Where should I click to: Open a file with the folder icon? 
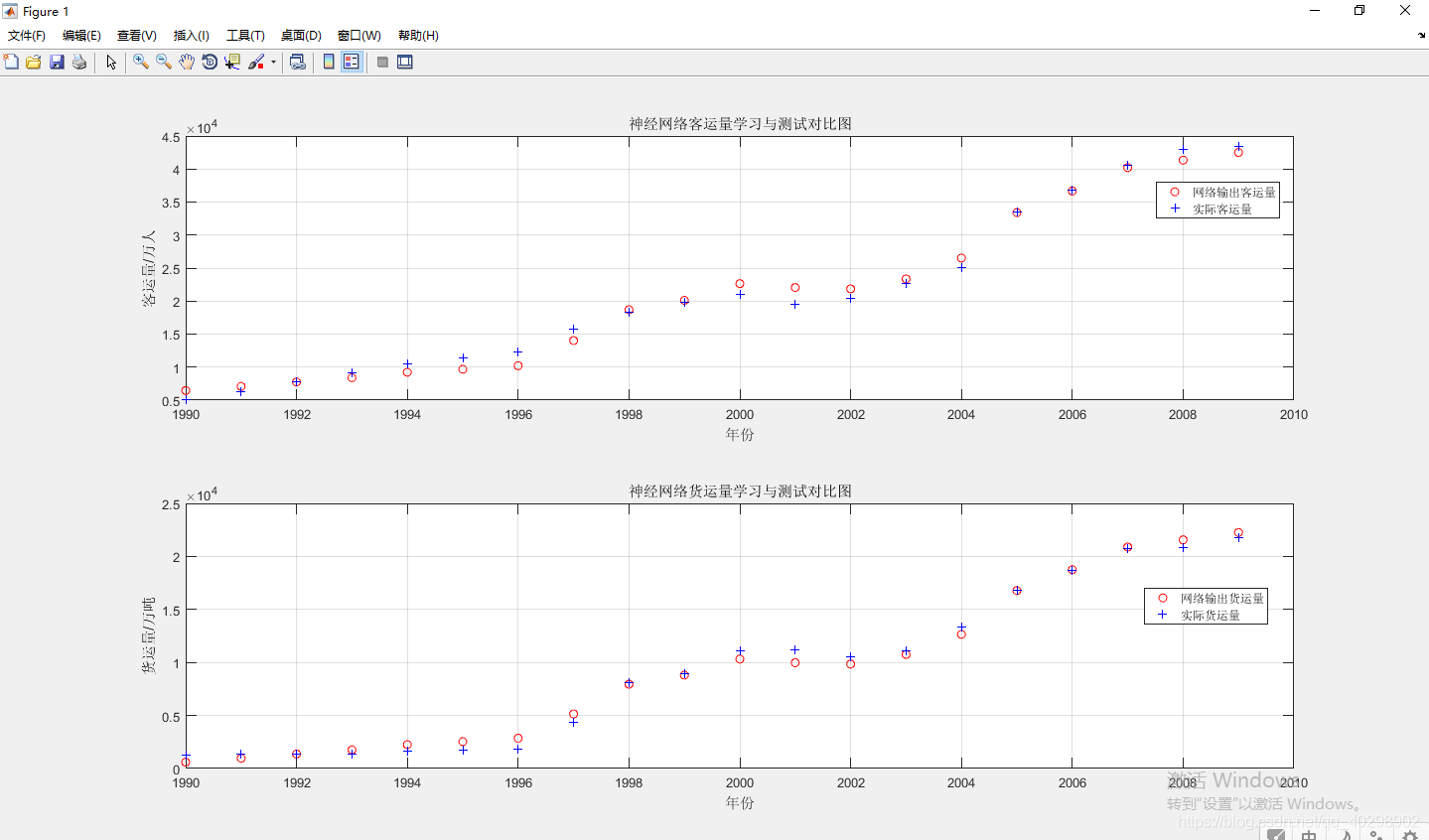point(34,62)
